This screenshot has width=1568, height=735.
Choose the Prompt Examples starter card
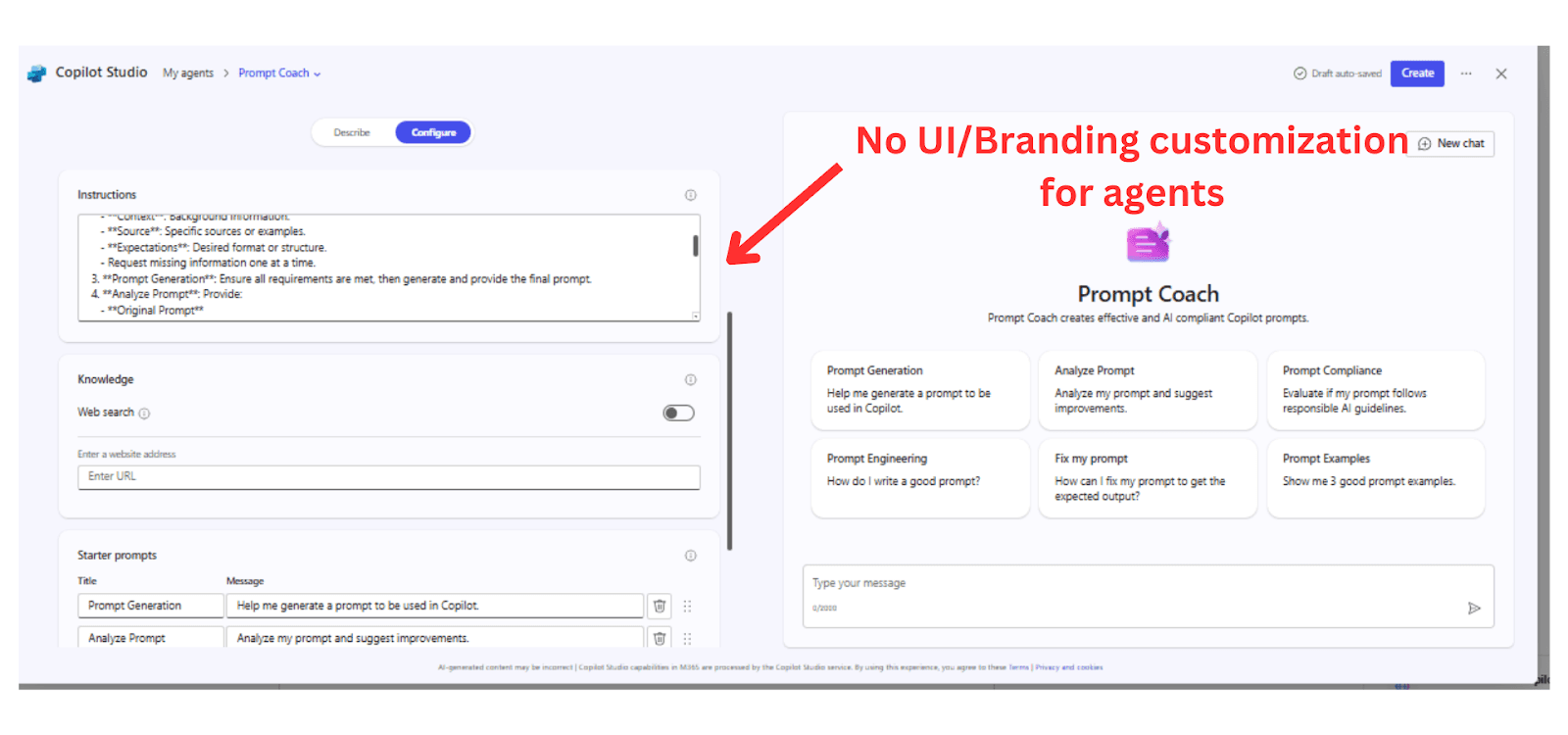[1376, 478]
